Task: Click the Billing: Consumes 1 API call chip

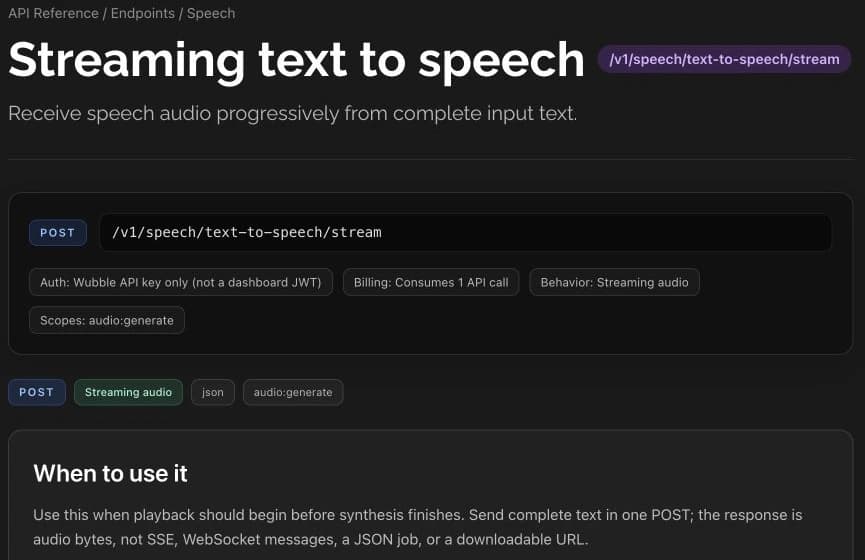Action: tap(431, 282)
